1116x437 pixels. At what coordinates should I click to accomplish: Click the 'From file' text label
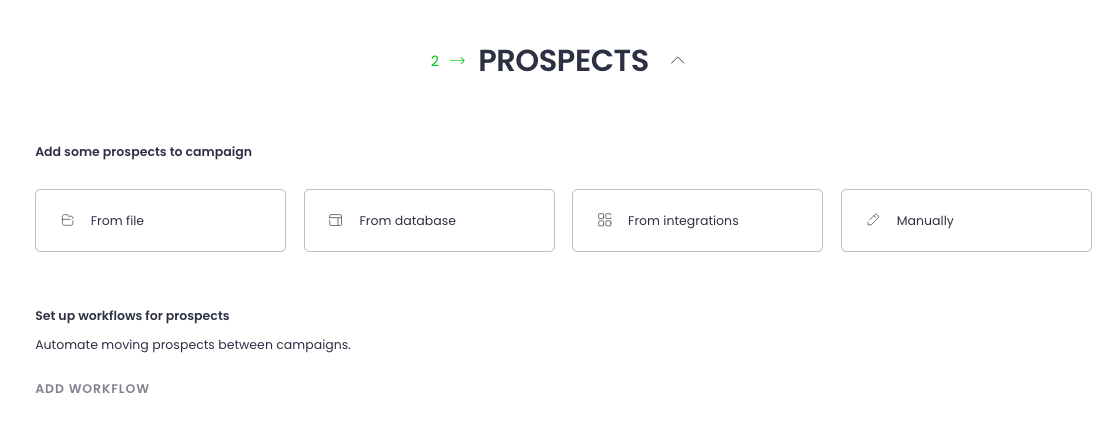[117, 221]
